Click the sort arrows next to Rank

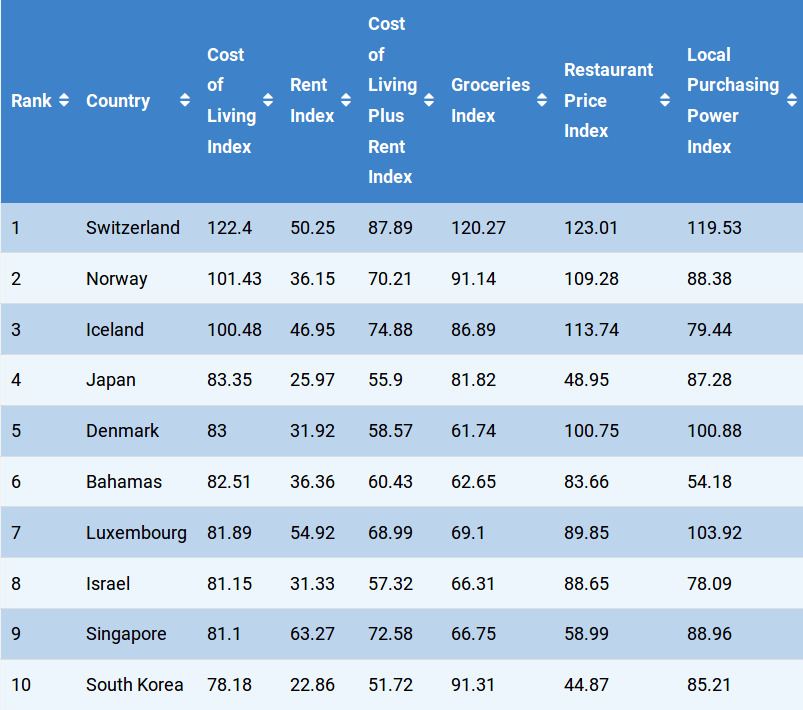pyautogui.click(x=64, y=101)
